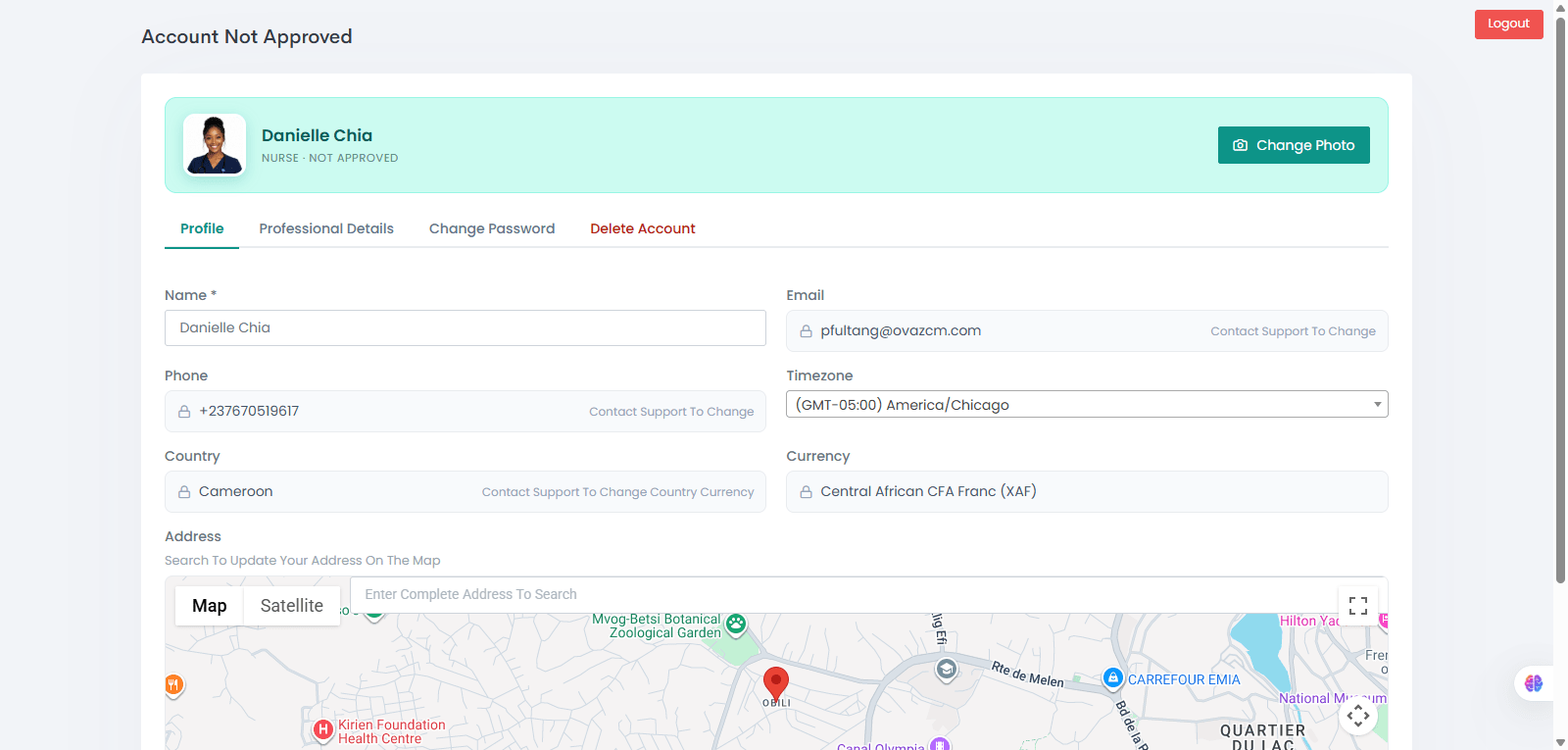Click the email pfultang@ovazcm.com
Image resolution: width=1568 pixels, height=750 pixels.
tap(901, 330)
